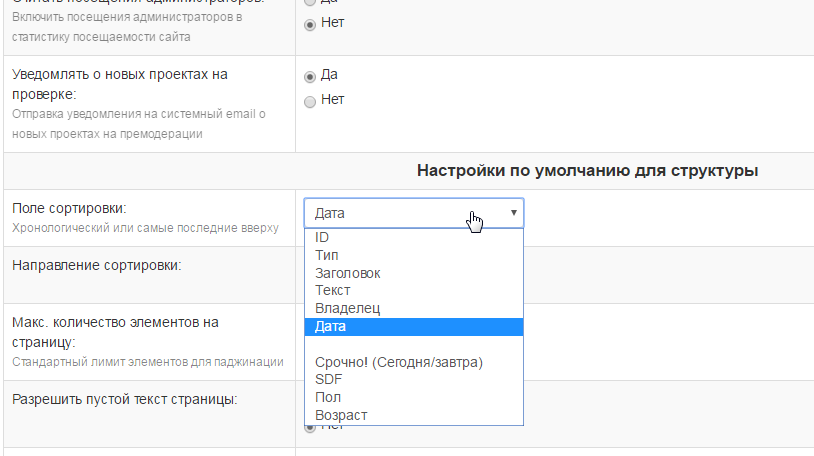Choose 'Тип' in the sort field list
This screenshot has width=814, height=456.
point(414,255)
